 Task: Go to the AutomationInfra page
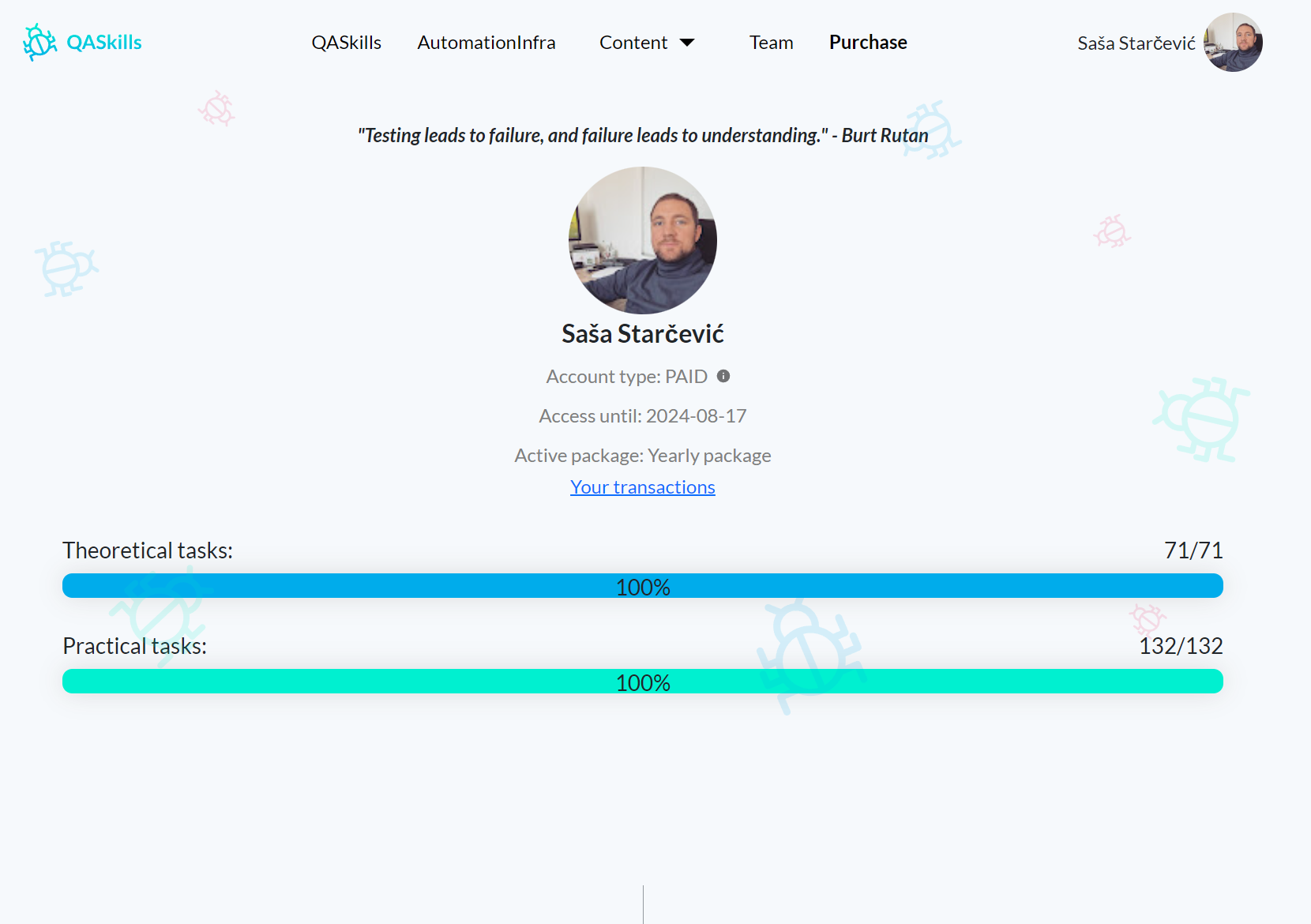click(x=486, y=43)
